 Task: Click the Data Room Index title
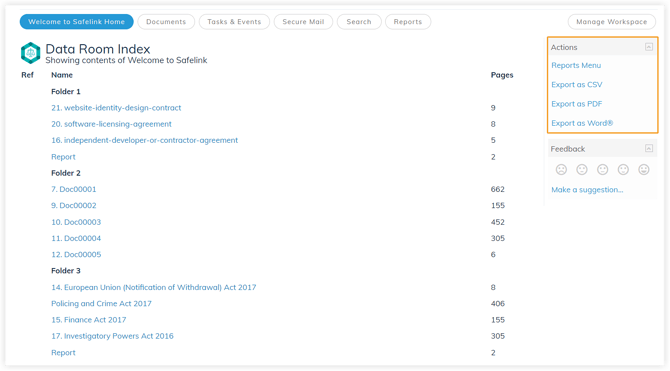(x=98, y=49)
